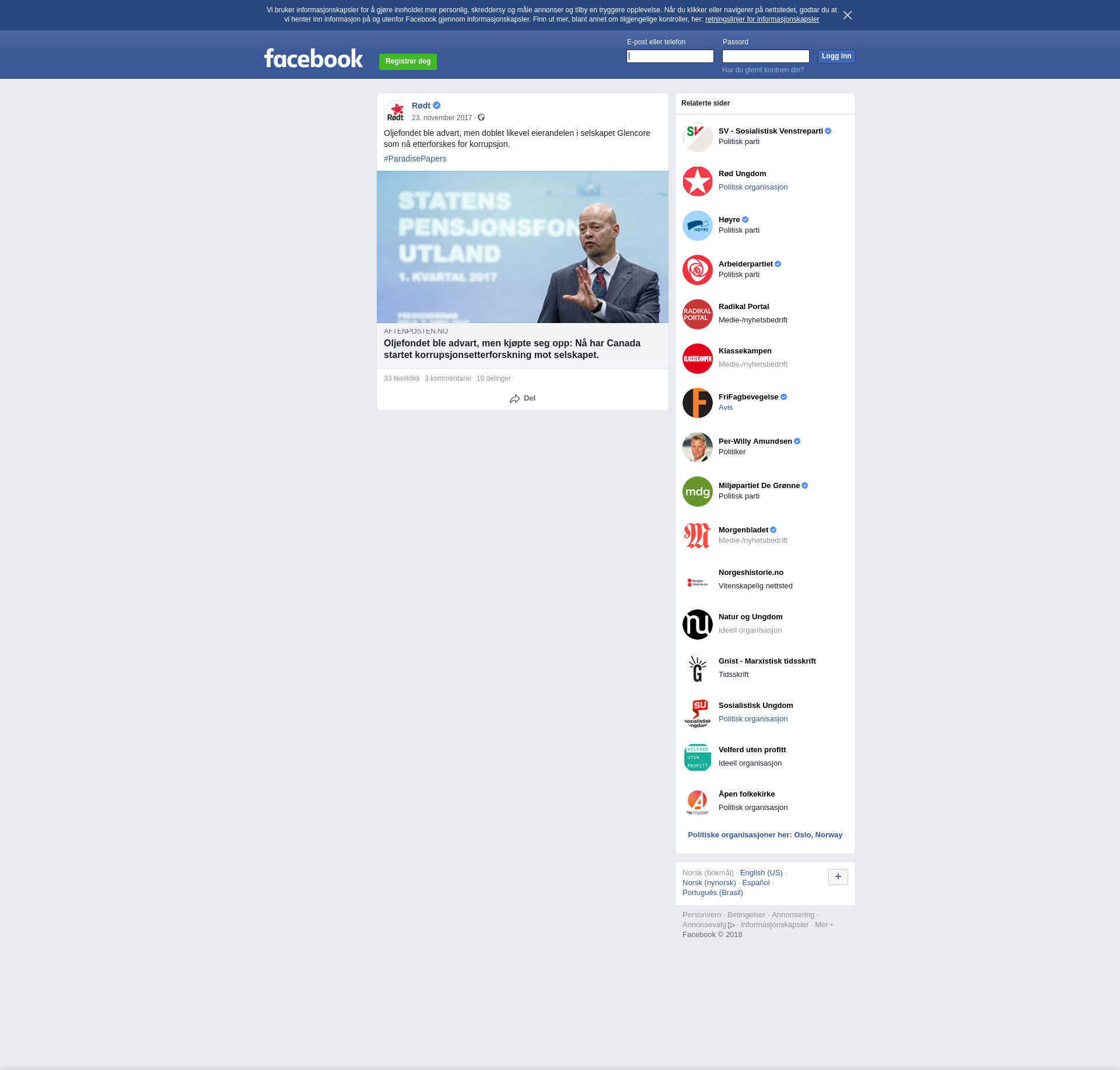Click the Logg inn button
The image size is (1120, 1070).
836,56
